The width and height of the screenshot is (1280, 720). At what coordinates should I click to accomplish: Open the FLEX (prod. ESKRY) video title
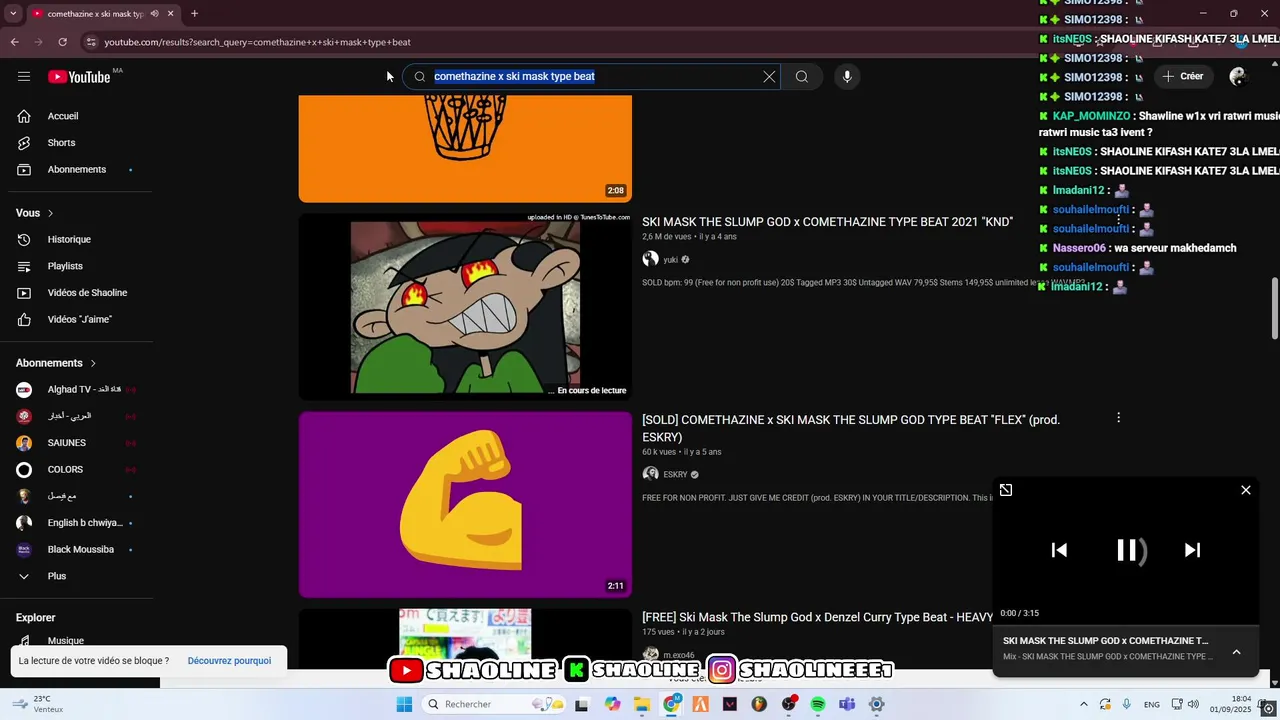pyautogui.click(x=851, y=428)
